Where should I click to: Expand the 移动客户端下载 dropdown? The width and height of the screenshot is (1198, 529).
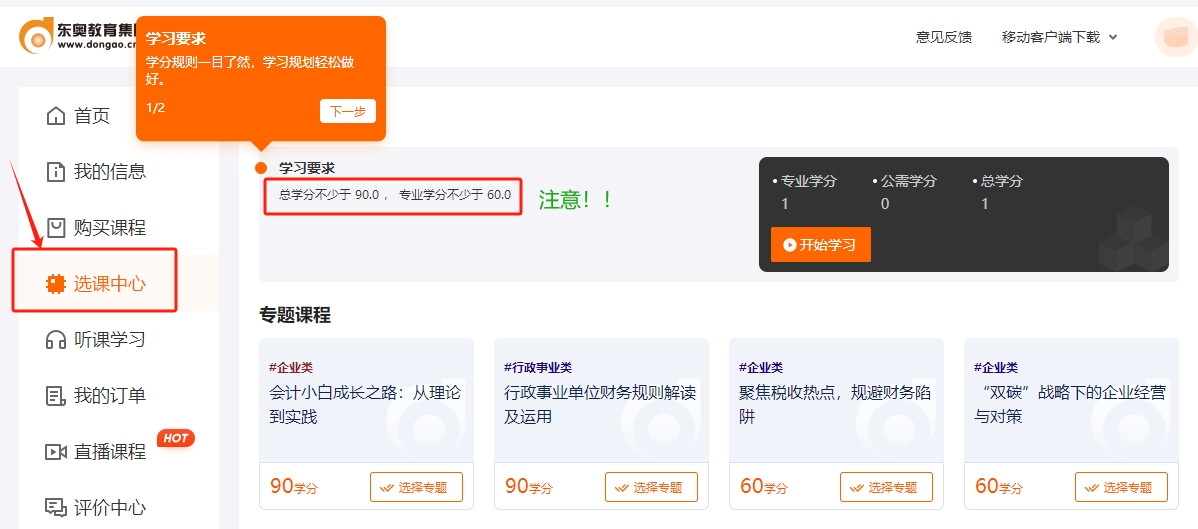1059,37
